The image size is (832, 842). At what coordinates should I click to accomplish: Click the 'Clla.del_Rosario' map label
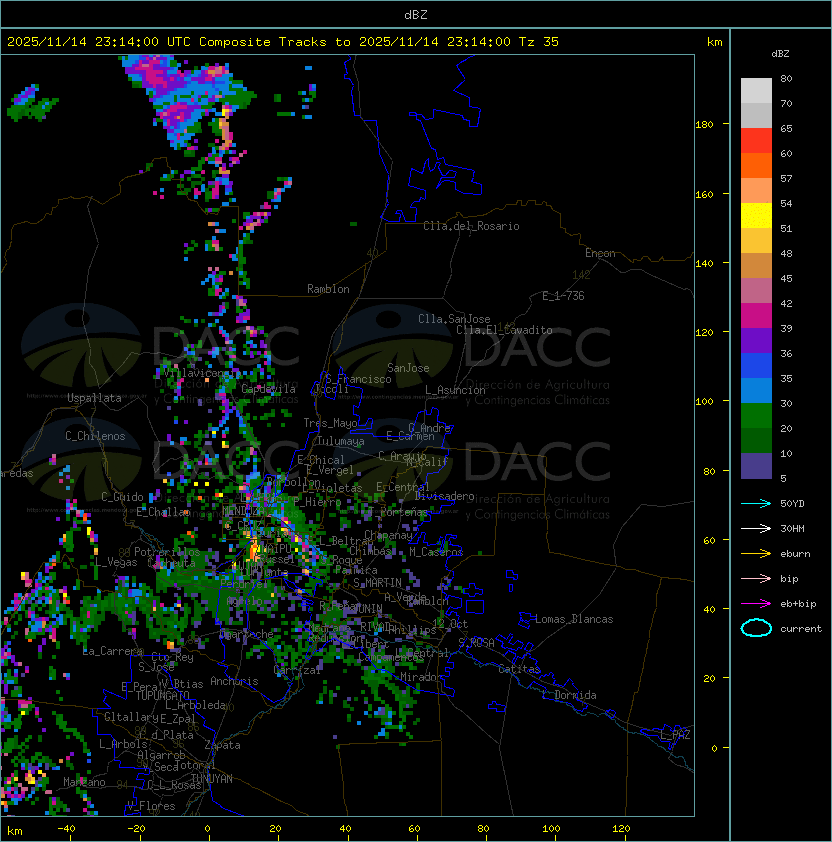[471, 226]
